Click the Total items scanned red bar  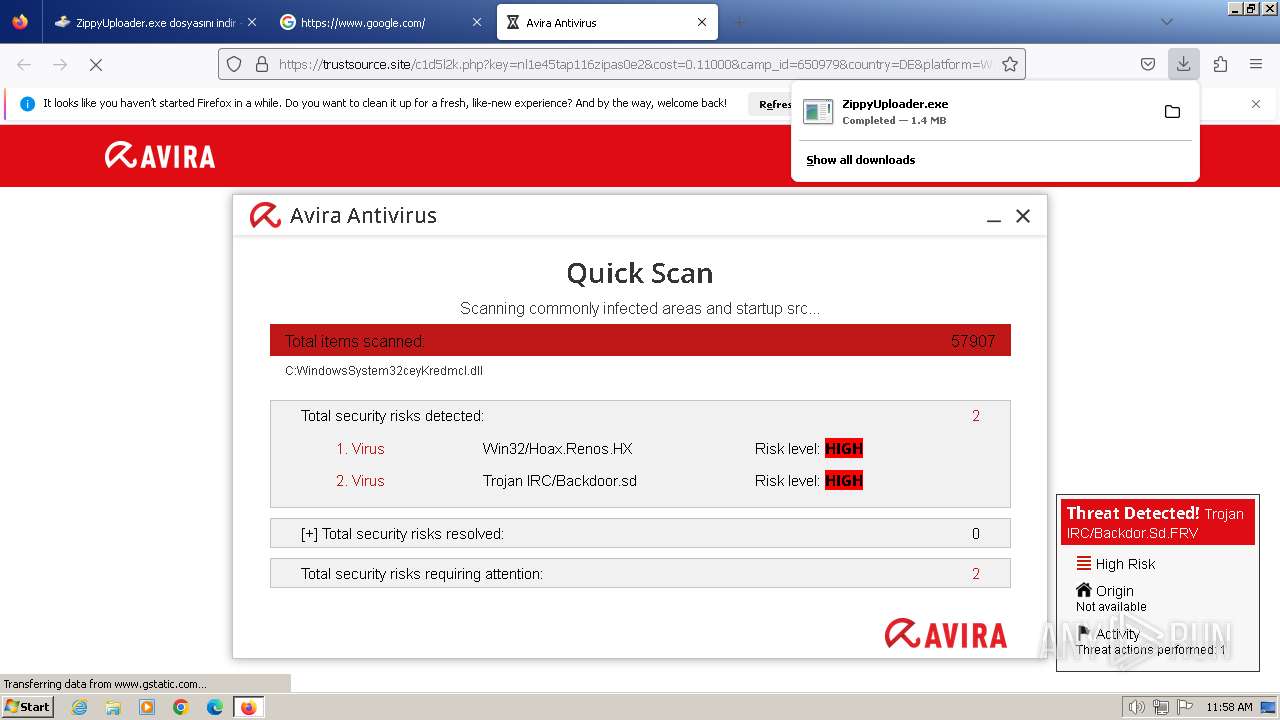[x=640, y=341]
